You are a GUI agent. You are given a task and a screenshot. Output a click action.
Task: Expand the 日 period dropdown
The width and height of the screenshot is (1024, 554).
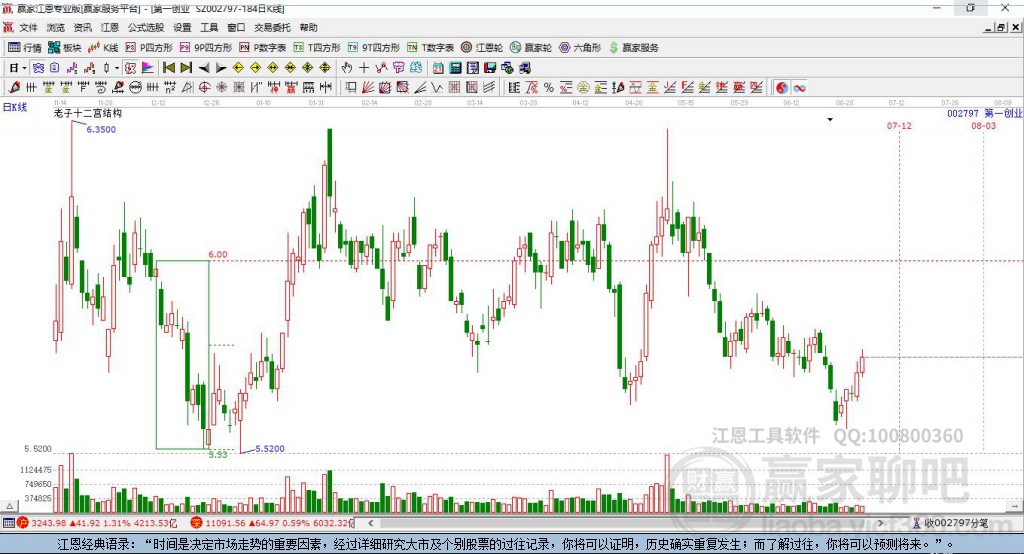pyautogui.click(x=24, y=68)
